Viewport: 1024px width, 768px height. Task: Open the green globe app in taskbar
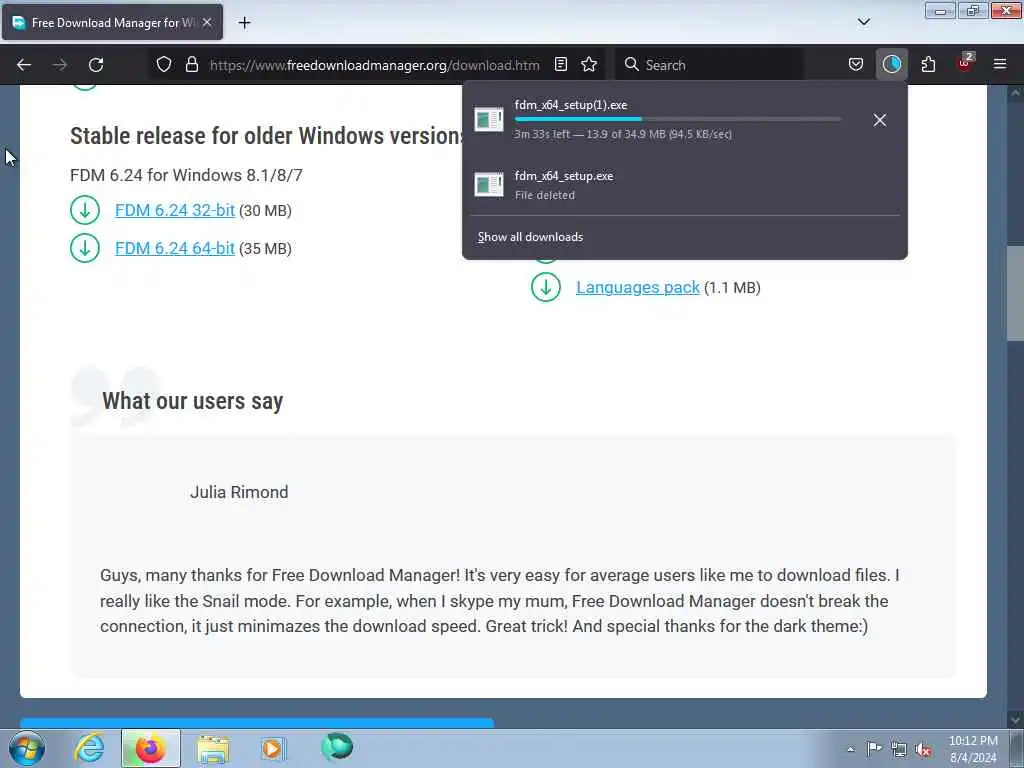(x=337, y=746)
